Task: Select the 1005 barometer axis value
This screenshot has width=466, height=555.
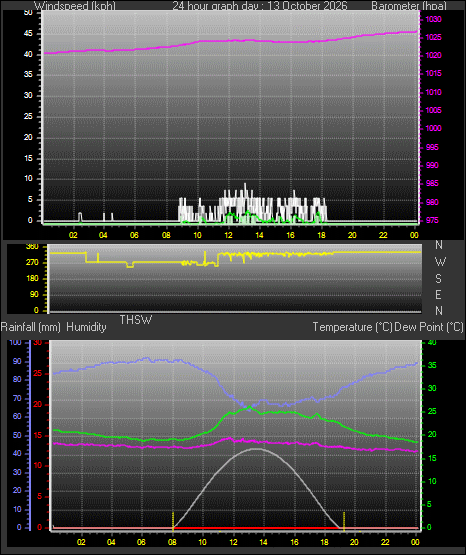Action: click(433, 110)
